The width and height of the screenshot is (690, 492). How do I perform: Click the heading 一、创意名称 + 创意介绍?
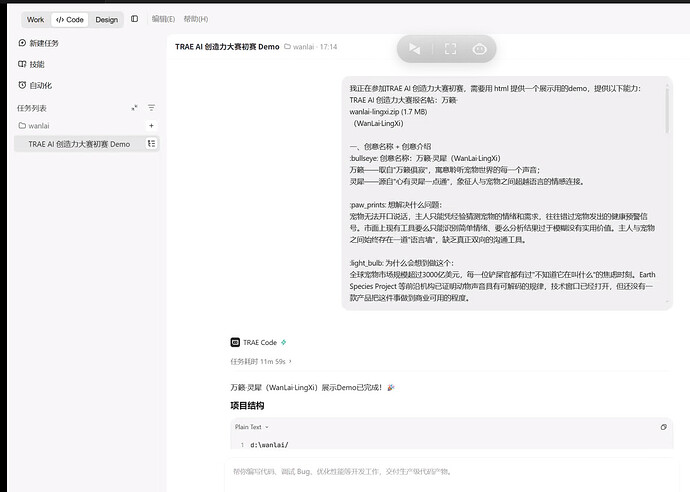[390, 147]
